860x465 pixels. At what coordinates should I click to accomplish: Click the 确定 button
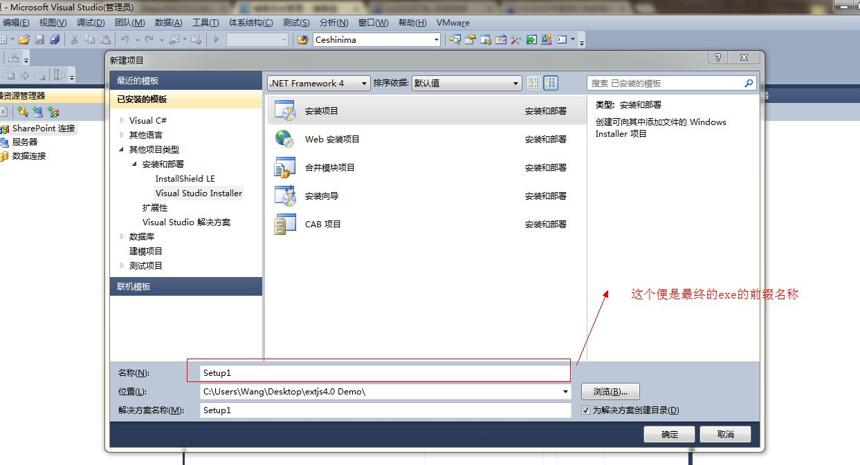(669, 434)
